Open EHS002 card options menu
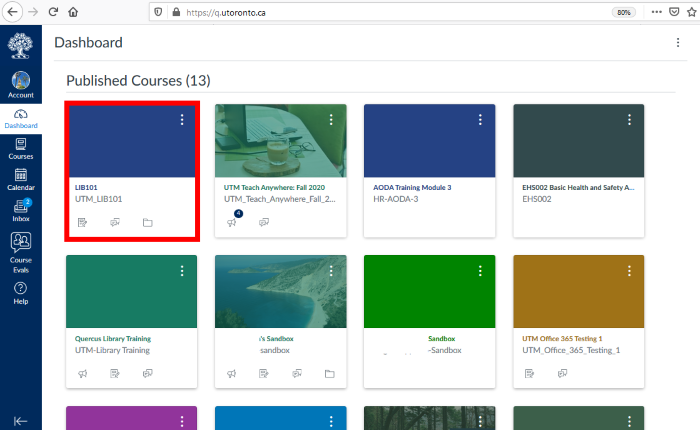 tap(629, 120)
